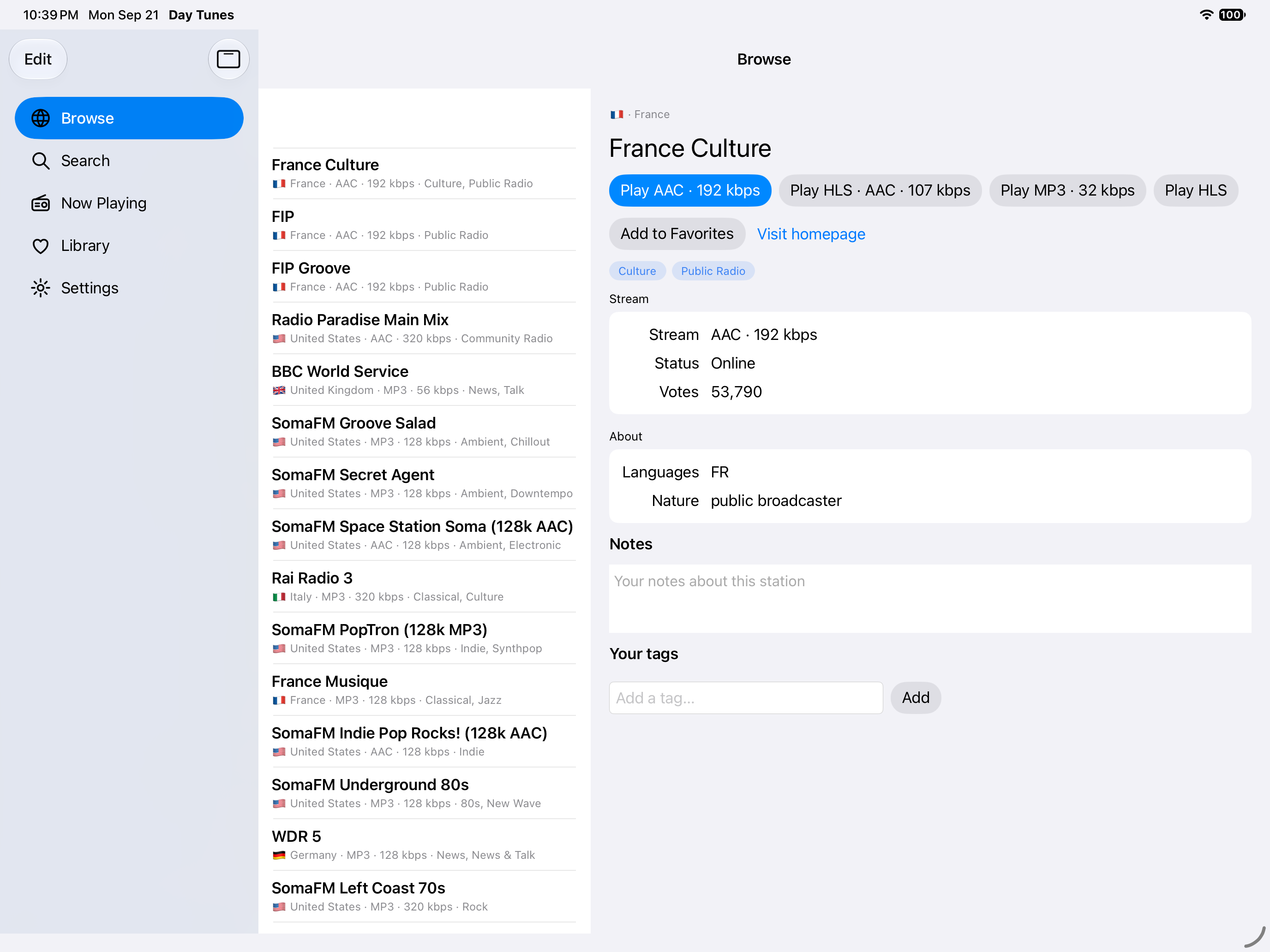Click the Mon Sep 21 date in status bar
This screenshot has height=952, width=1270.
click(123, 15)
